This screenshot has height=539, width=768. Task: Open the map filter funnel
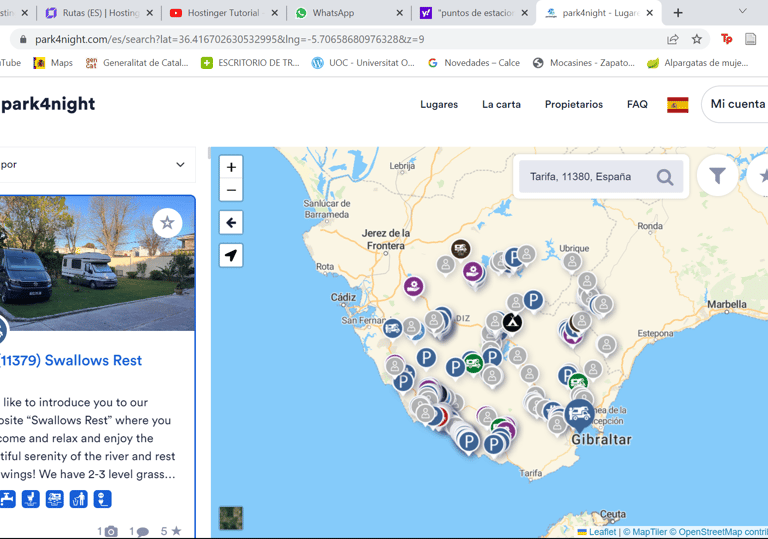click(717, 176)
